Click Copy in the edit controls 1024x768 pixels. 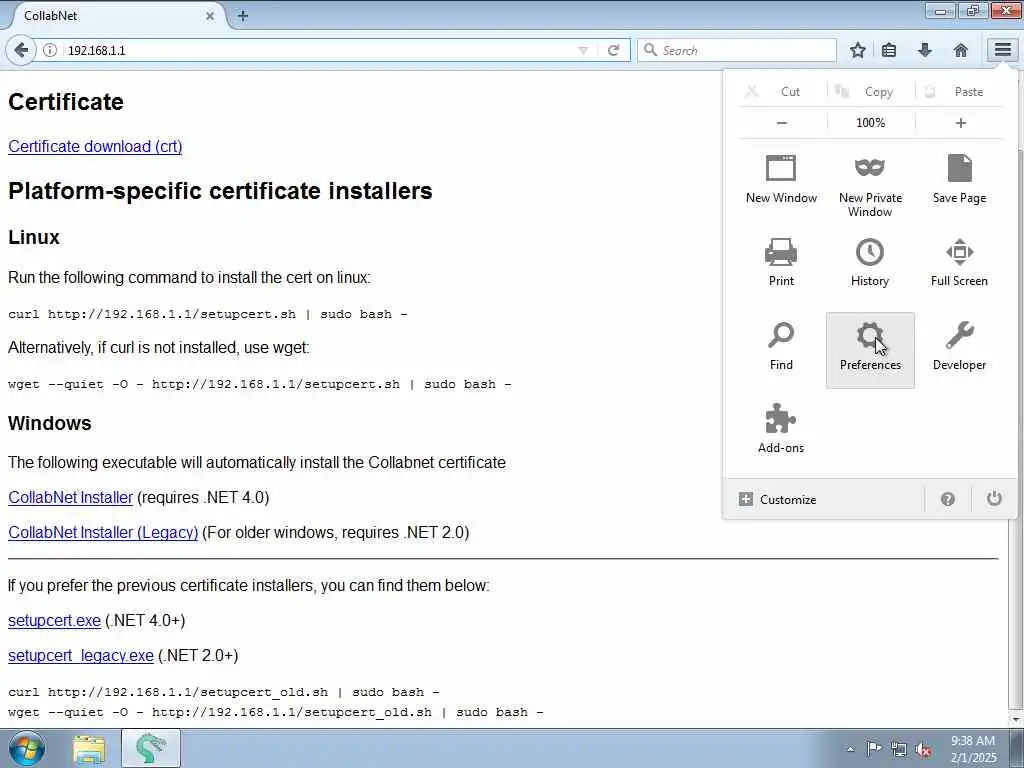(x=871, y=91)
